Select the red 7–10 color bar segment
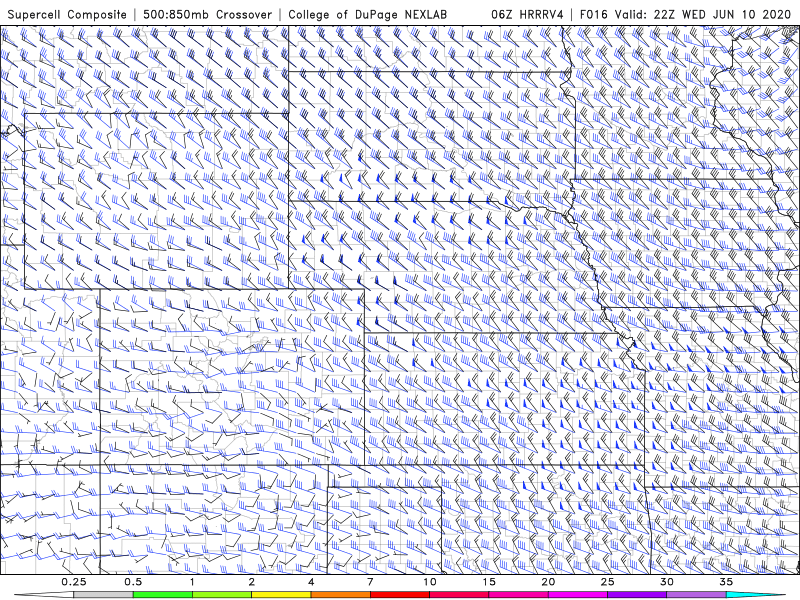Screen dimensions: 800x600 [400, 595]
